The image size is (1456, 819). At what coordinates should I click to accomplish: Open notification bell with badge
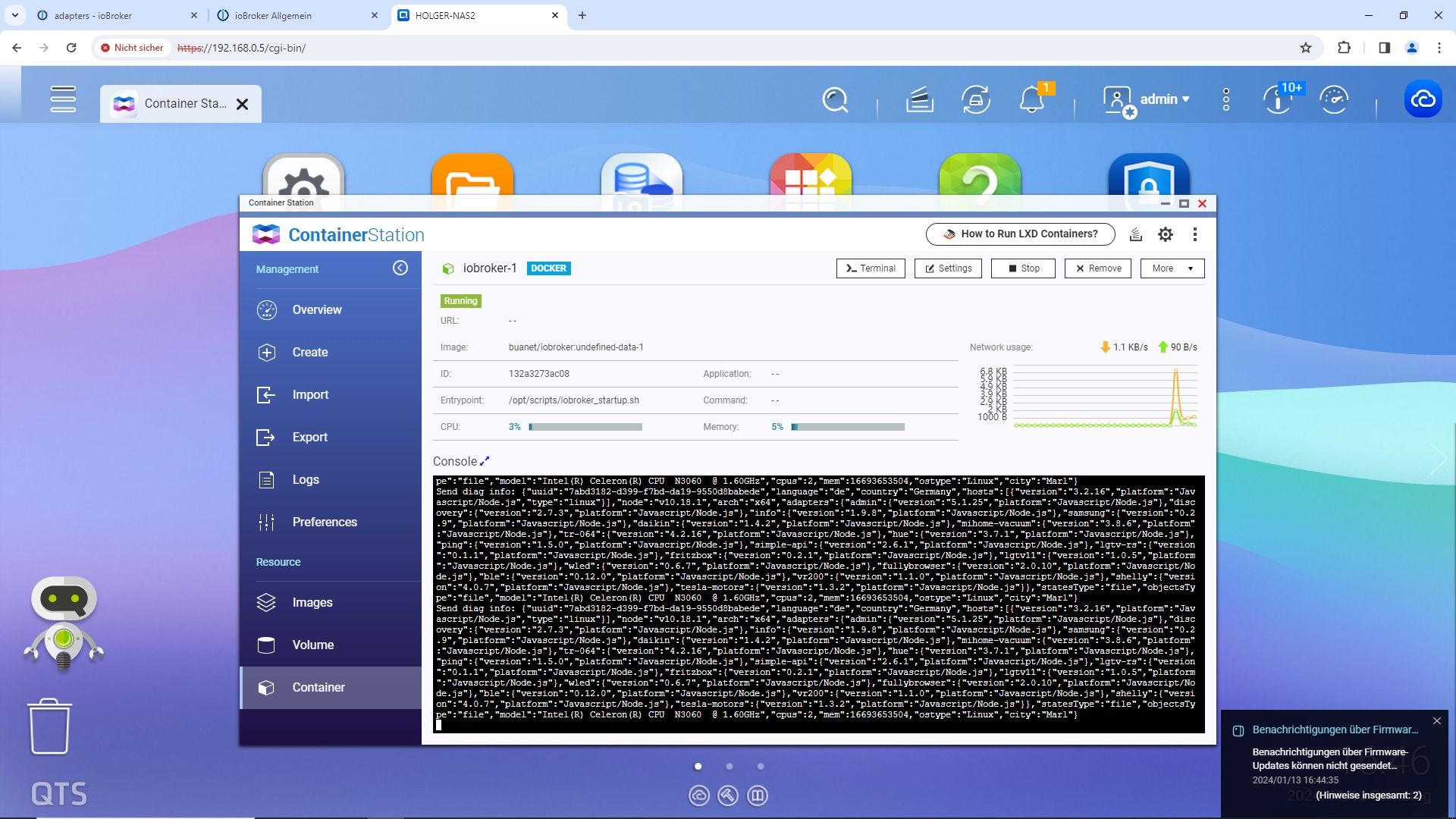click(x=1031, y=99)
